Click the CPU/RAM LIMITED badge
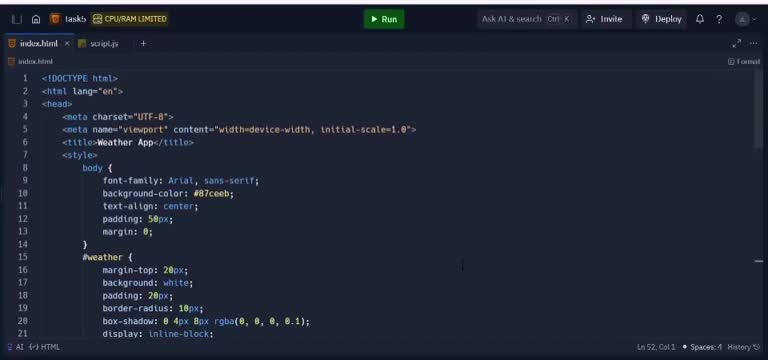This screenshot has width=768, height=360. click(x=130, y=19)
